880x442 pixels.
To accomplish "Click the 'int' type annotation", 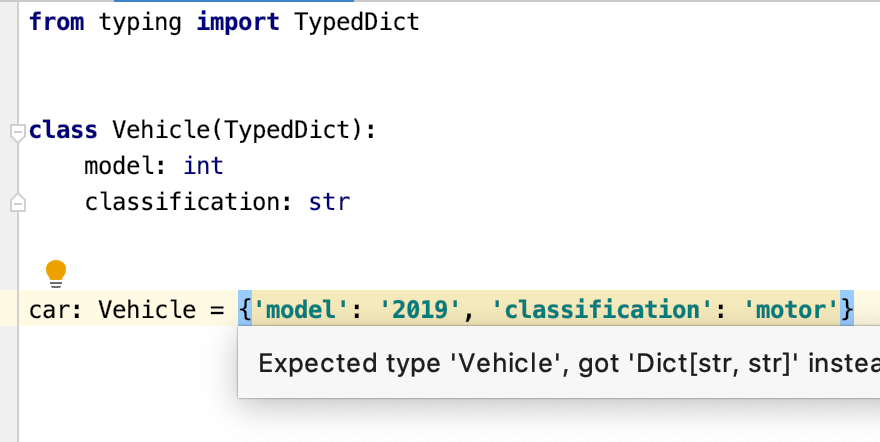I will click(x=203, y=166).
